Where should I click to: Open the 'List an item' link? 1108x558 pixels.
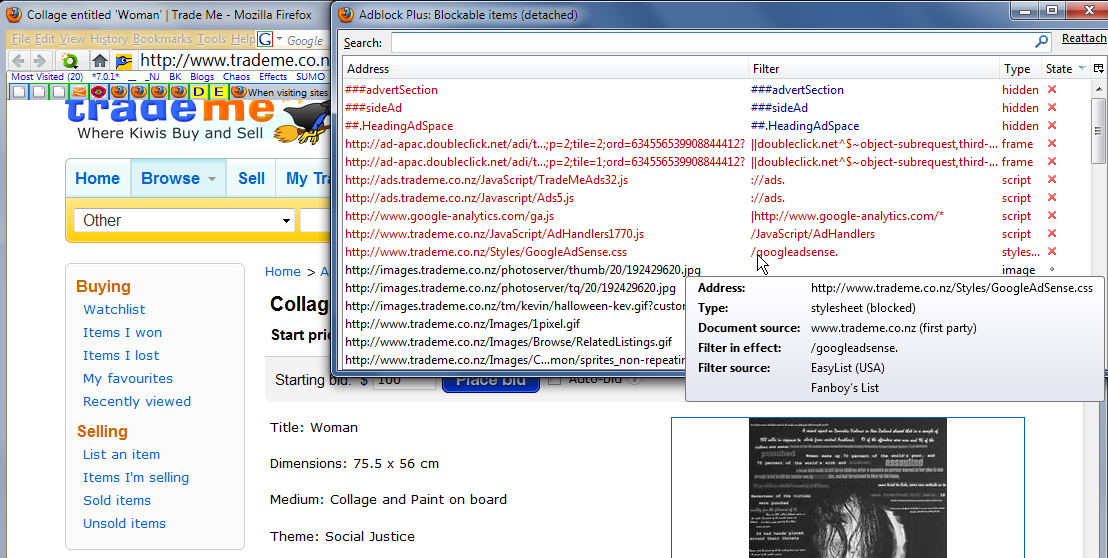click(122, 454)
